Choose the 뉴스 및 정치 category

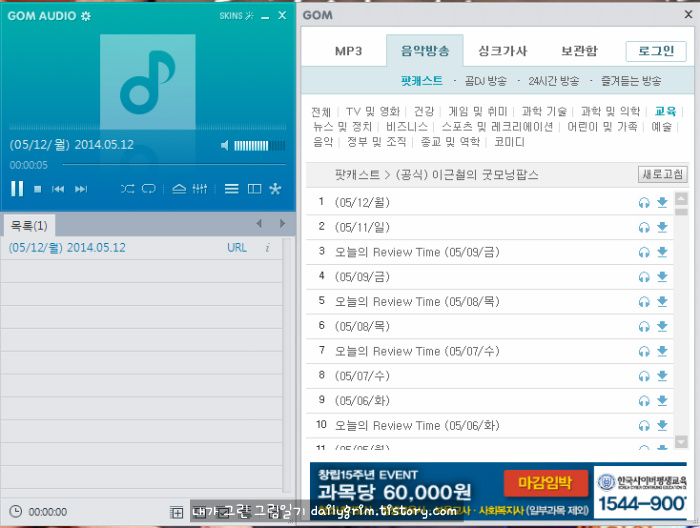[342, 127]
